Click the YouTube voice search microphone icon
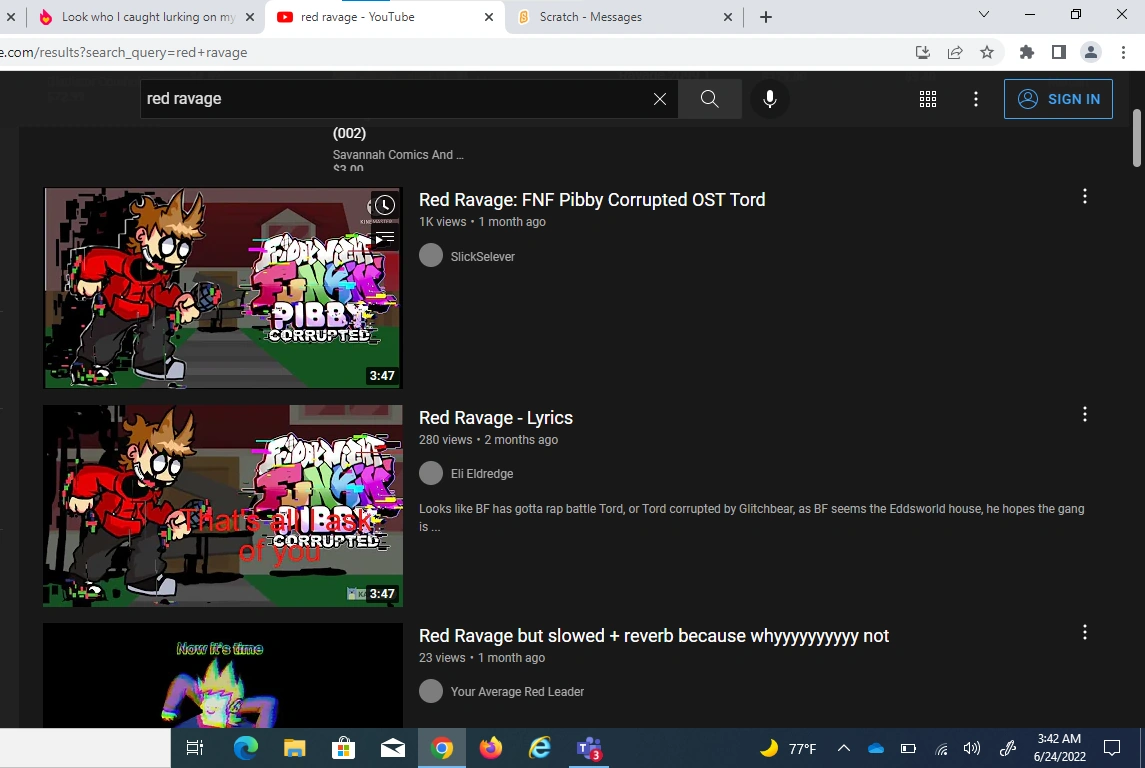 point(769,98)
